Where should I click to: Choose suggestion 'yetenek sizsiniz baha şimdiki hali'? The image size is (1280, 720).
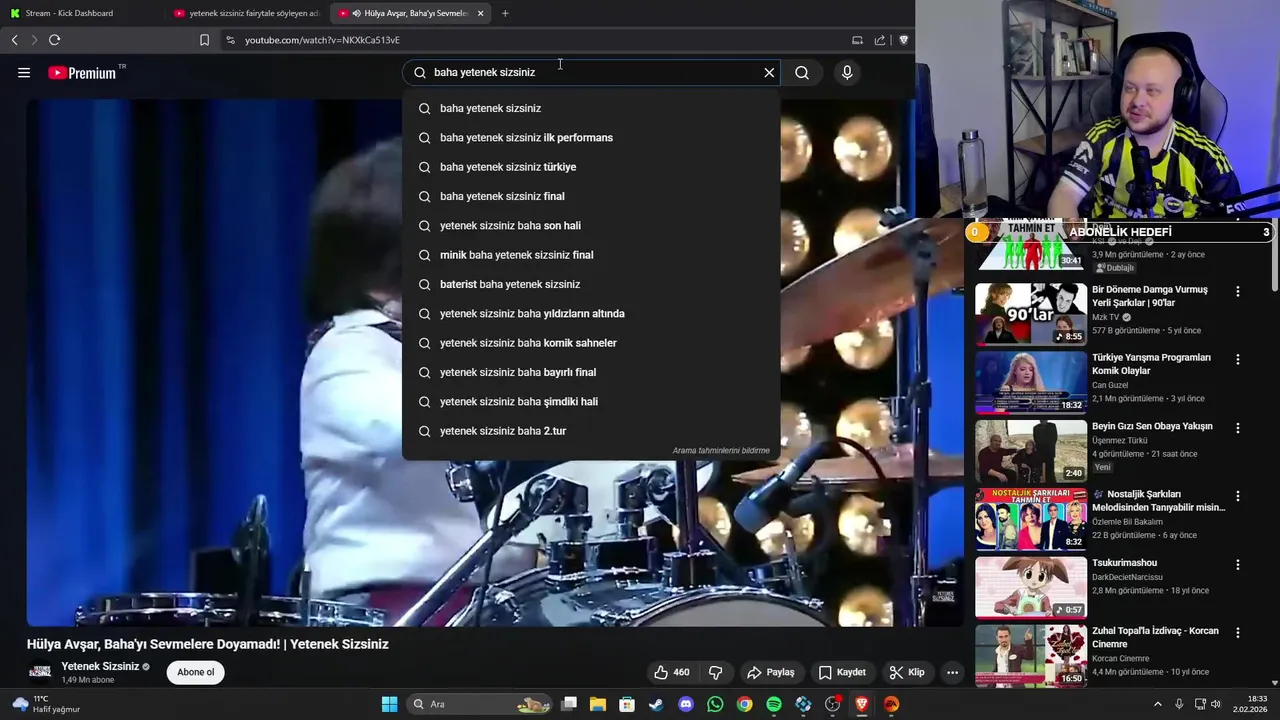591,401
